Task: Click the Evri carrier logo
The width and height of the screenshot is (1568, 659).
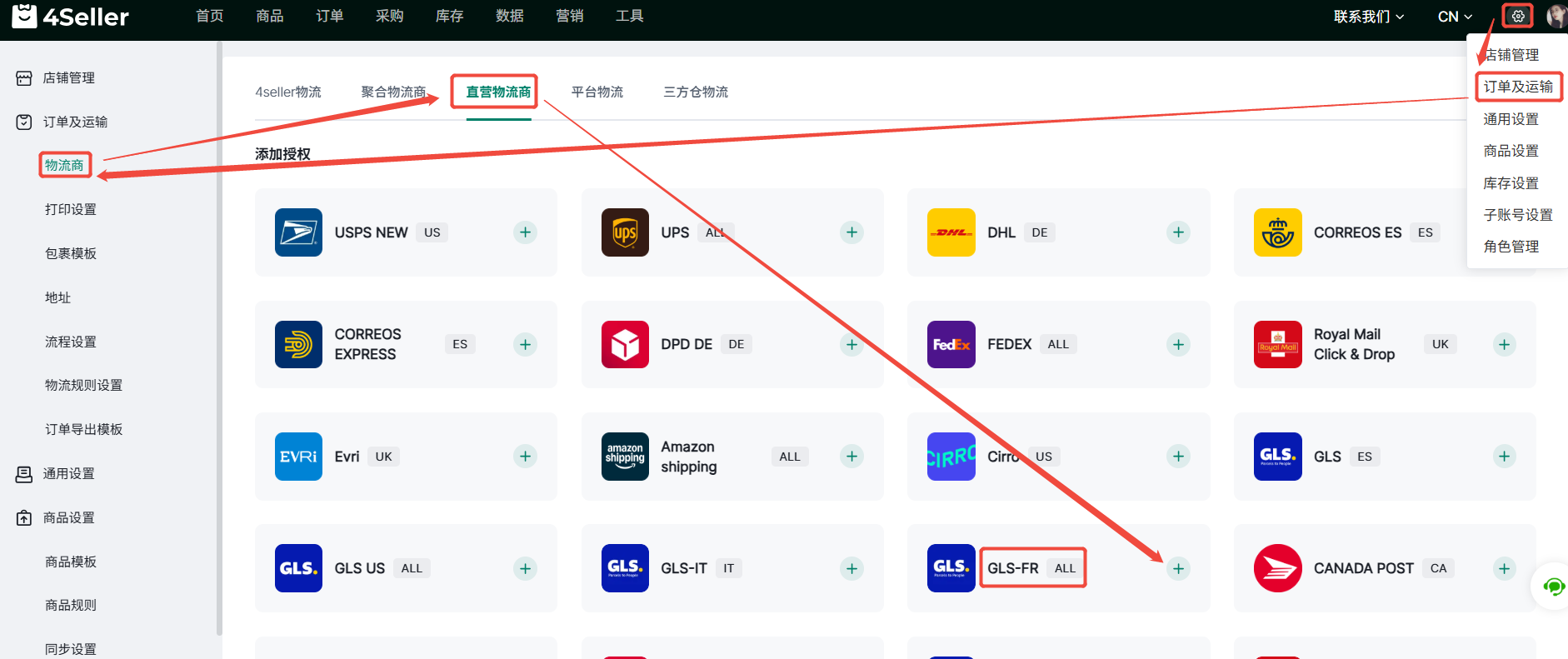Action: pos(298,457)
